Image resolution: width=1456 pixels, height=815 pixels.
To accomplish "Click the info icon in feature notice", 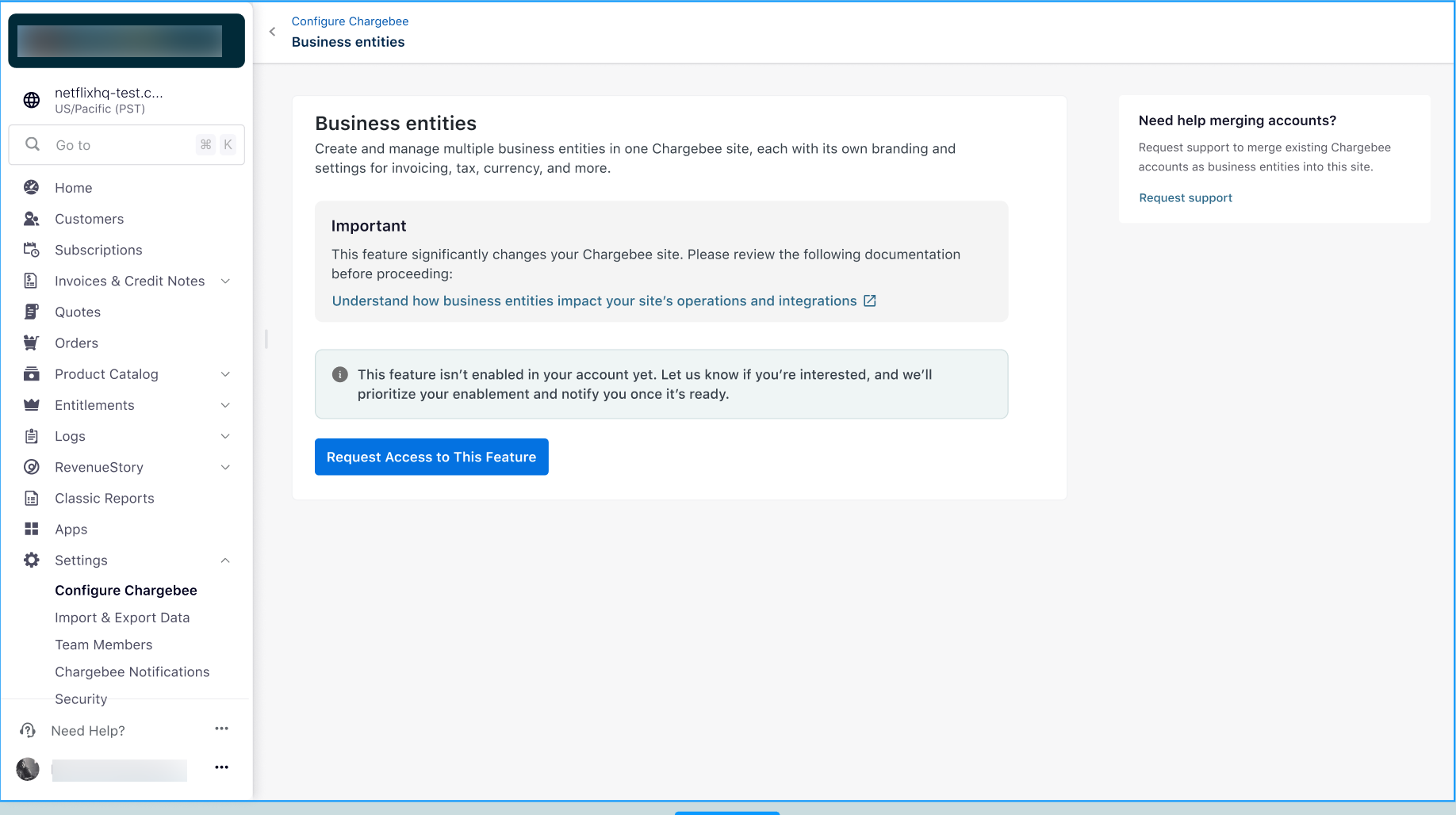I will tap(340, 374).
